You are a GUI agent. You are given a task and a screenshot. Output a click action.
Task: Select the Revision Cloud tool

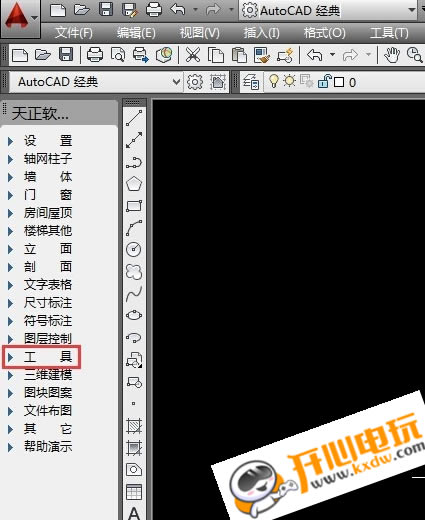[134, 272]
